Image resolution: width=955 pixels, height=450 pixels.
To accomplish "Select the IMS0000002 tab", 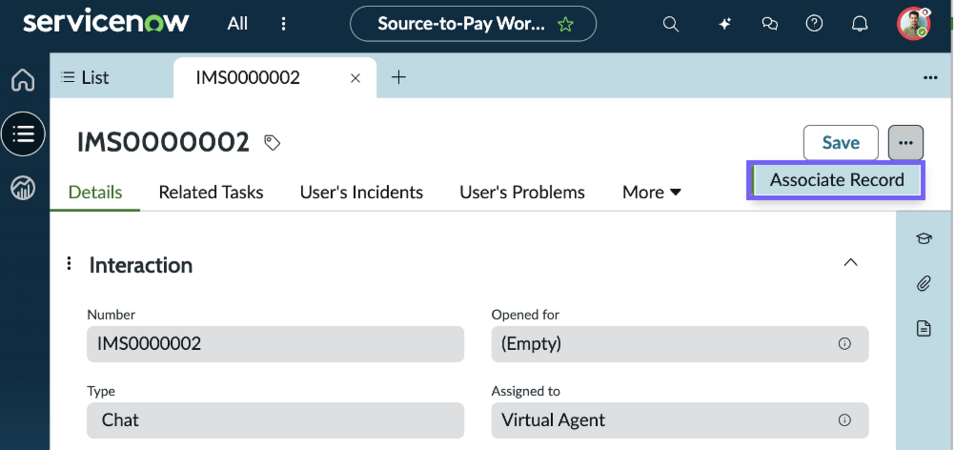I will [x=248, y=77].
